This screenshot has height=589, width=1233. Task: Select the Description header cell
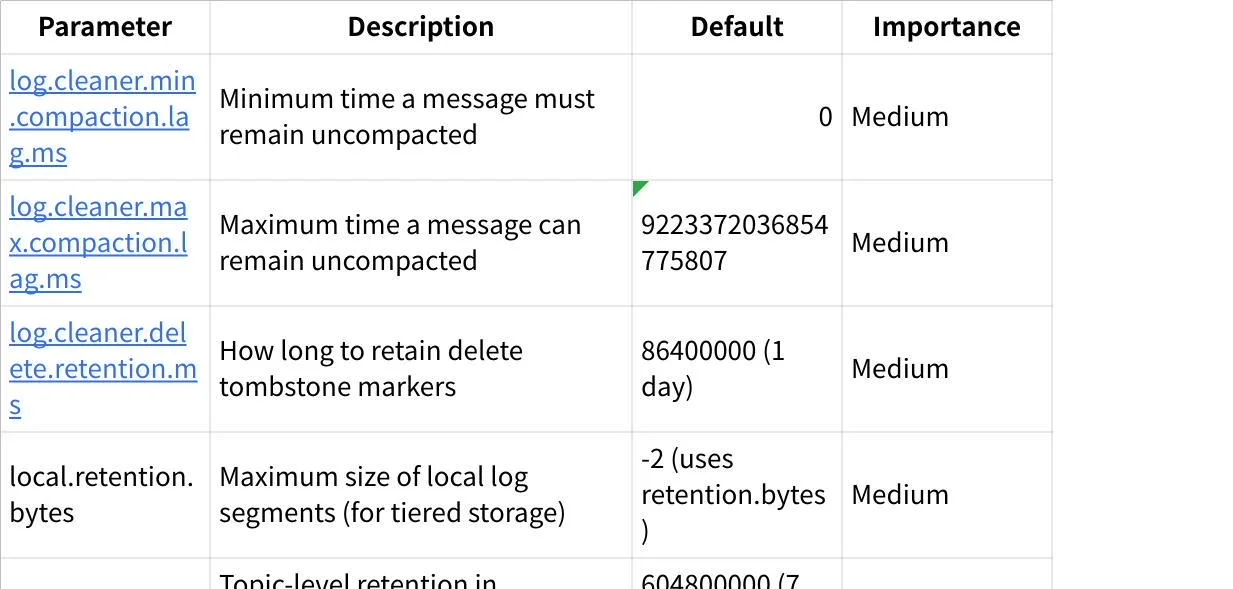[x=420, y=27]
